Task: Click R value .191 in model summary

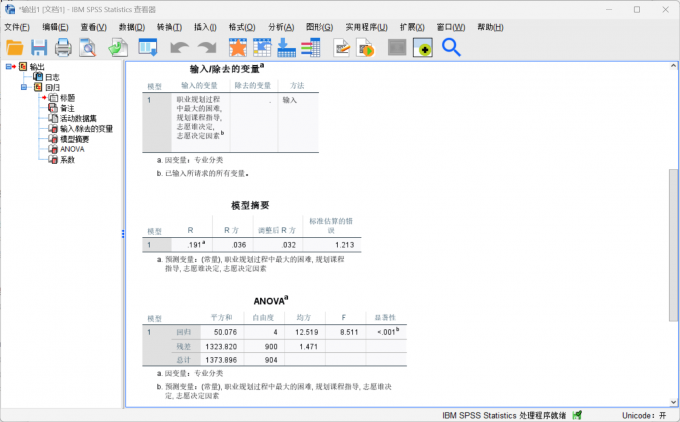Action: click(196, 245)
